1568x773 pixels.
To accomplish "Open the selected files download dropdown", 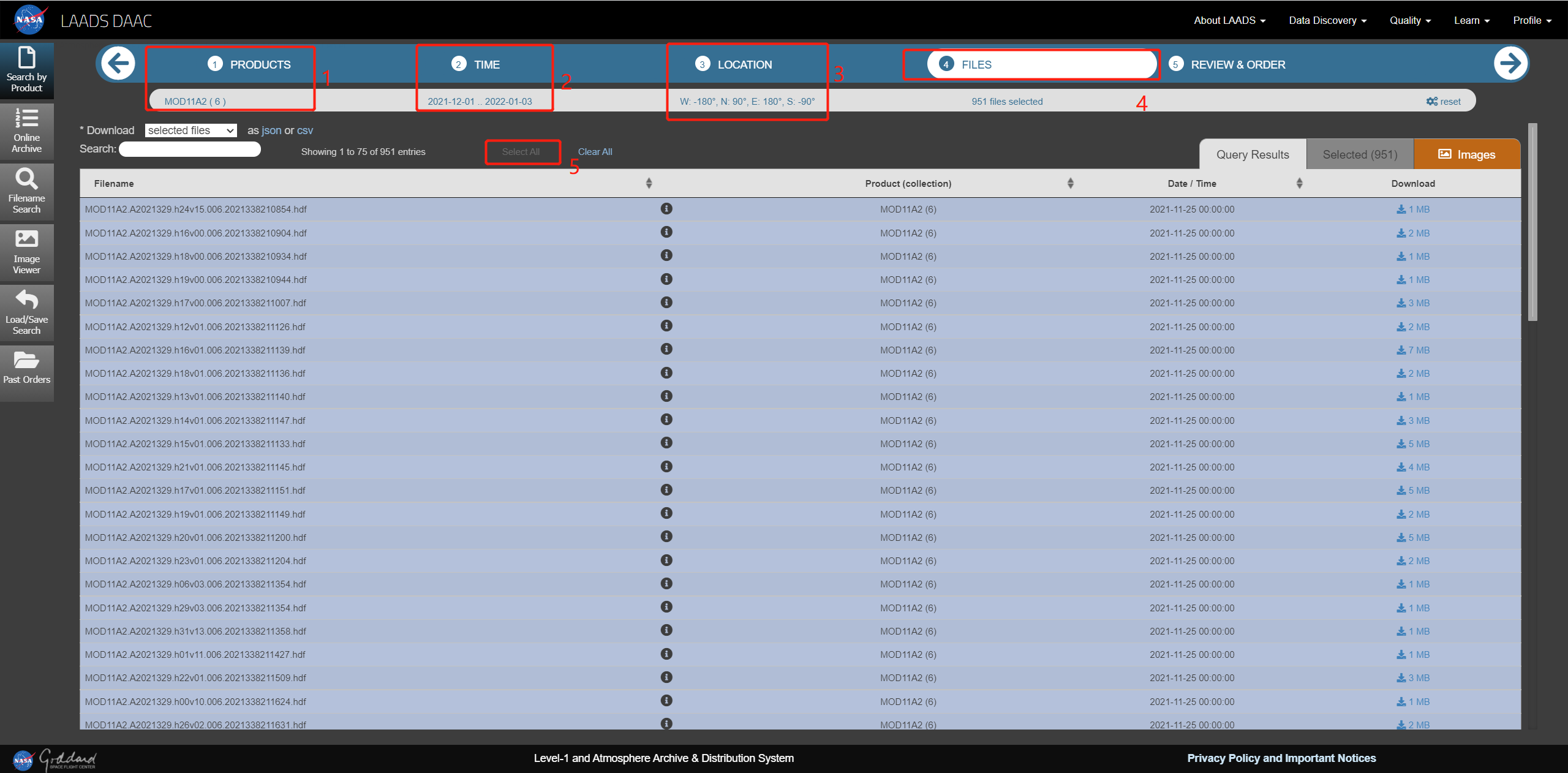I will point(190,130).
